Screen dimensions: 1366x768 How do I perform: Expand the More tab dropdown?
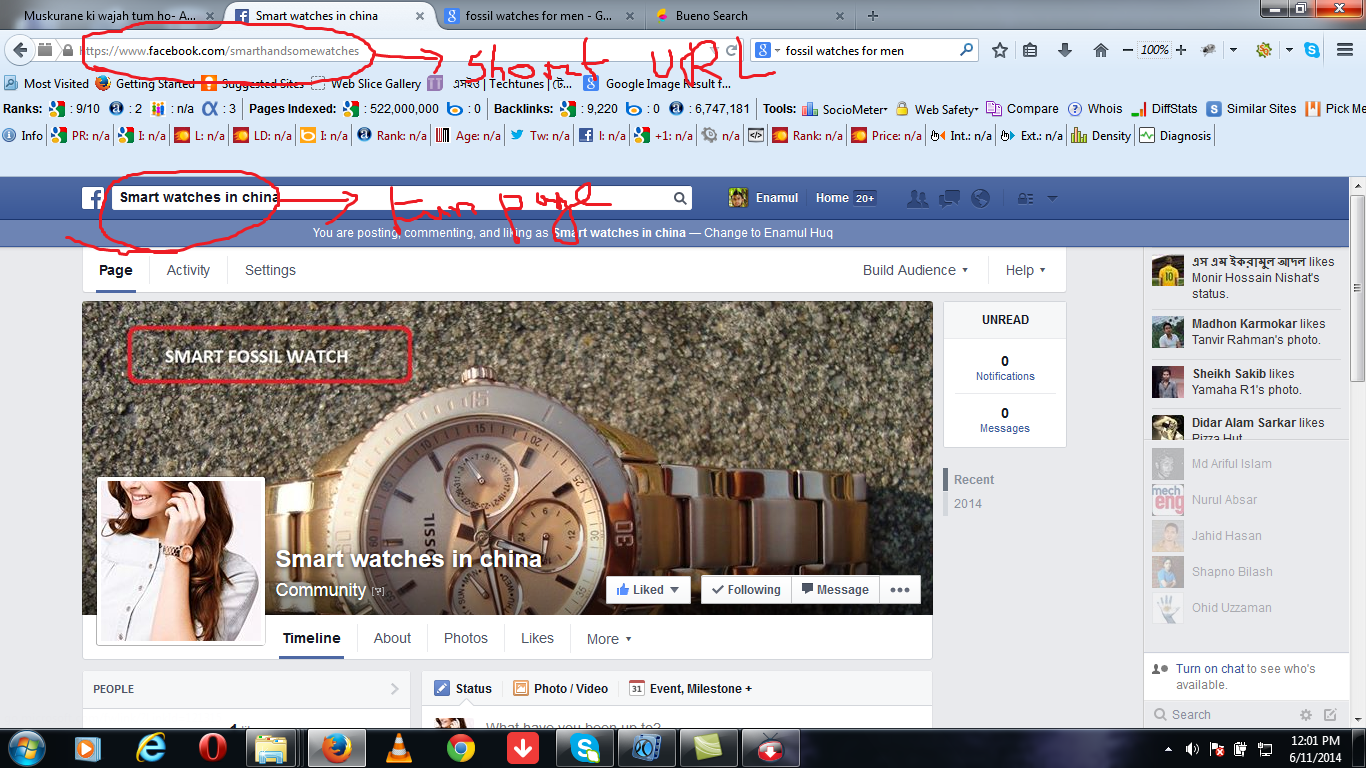coord(609,639)
